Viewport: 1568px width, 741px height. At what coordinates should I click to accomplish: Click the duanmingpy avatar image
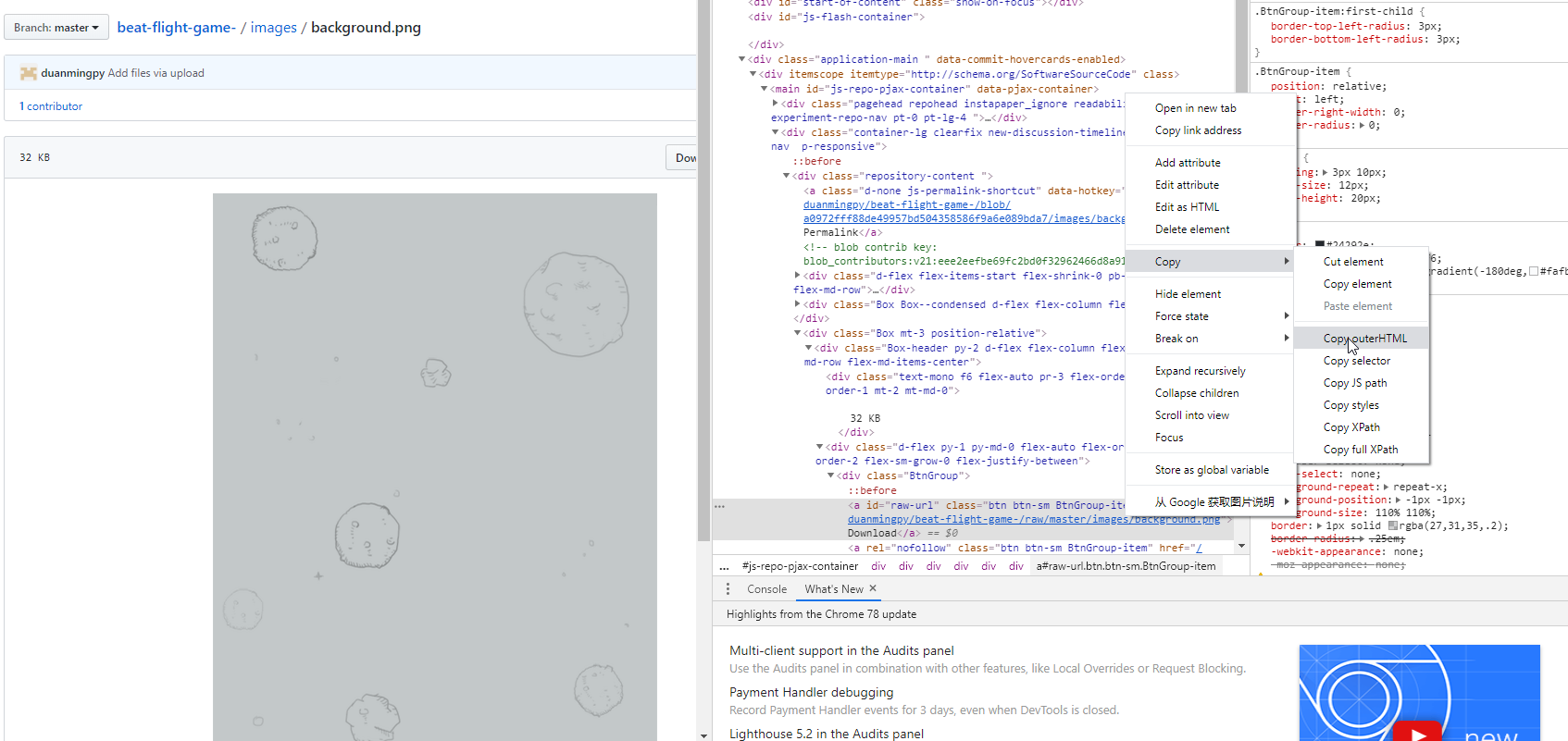pos(29,73)
